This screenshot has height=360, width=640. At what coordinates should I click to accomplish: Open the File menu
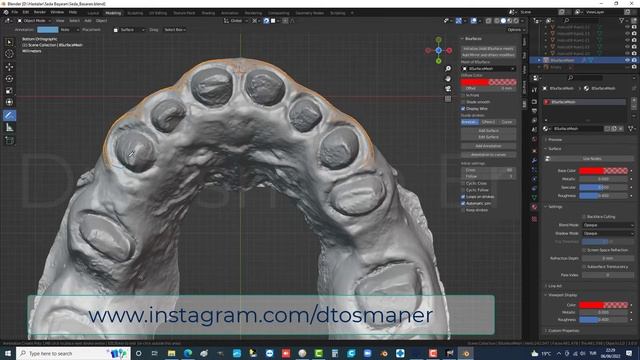point(15,12)
